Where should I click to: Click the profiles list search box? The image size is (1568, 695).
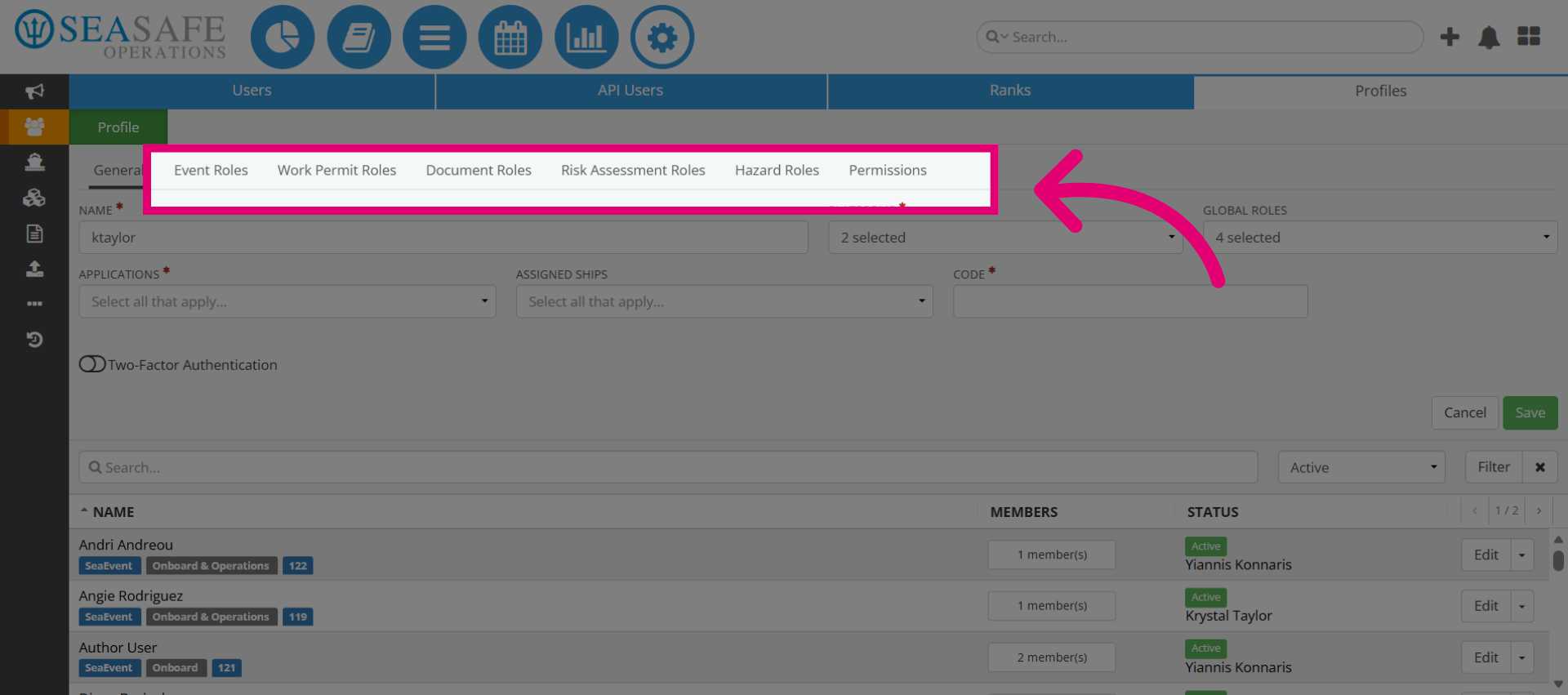click(668, 467)
